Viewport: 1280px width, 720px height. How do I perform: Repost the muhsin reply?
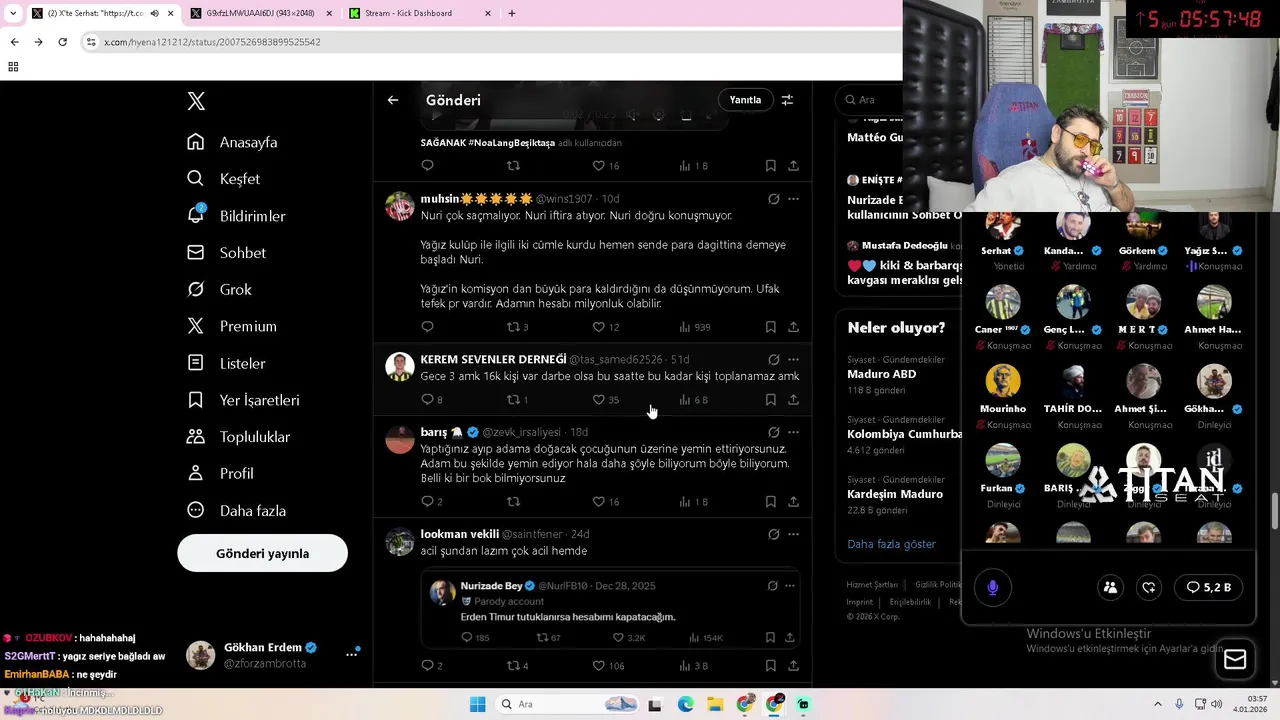coord(513,327)
